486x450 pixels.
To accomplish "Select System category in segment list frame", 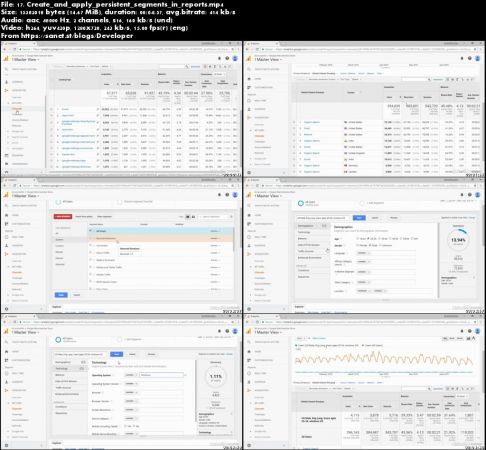I will click(x=70, y=240).
